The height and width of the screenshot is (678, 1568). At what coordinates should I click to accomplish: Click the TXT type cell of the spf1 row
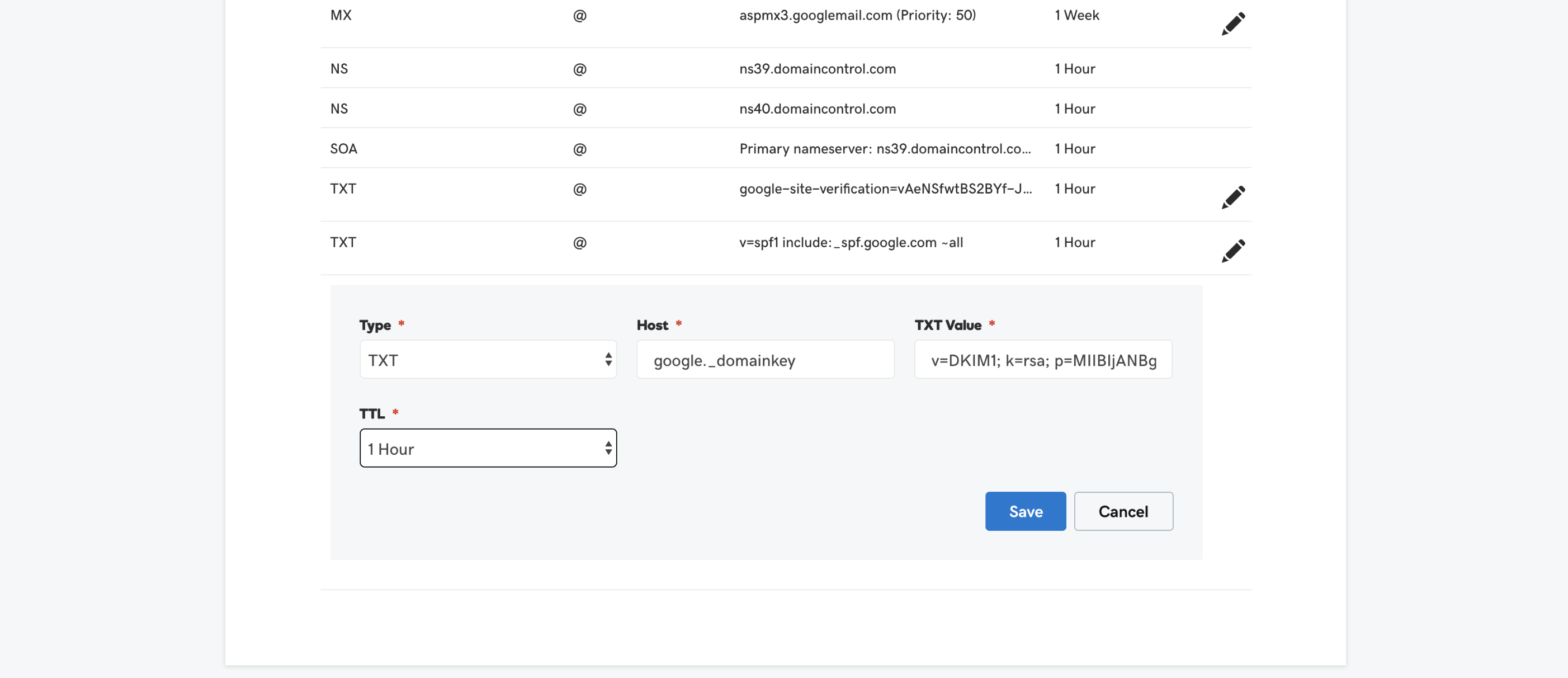tap(343, 243)
